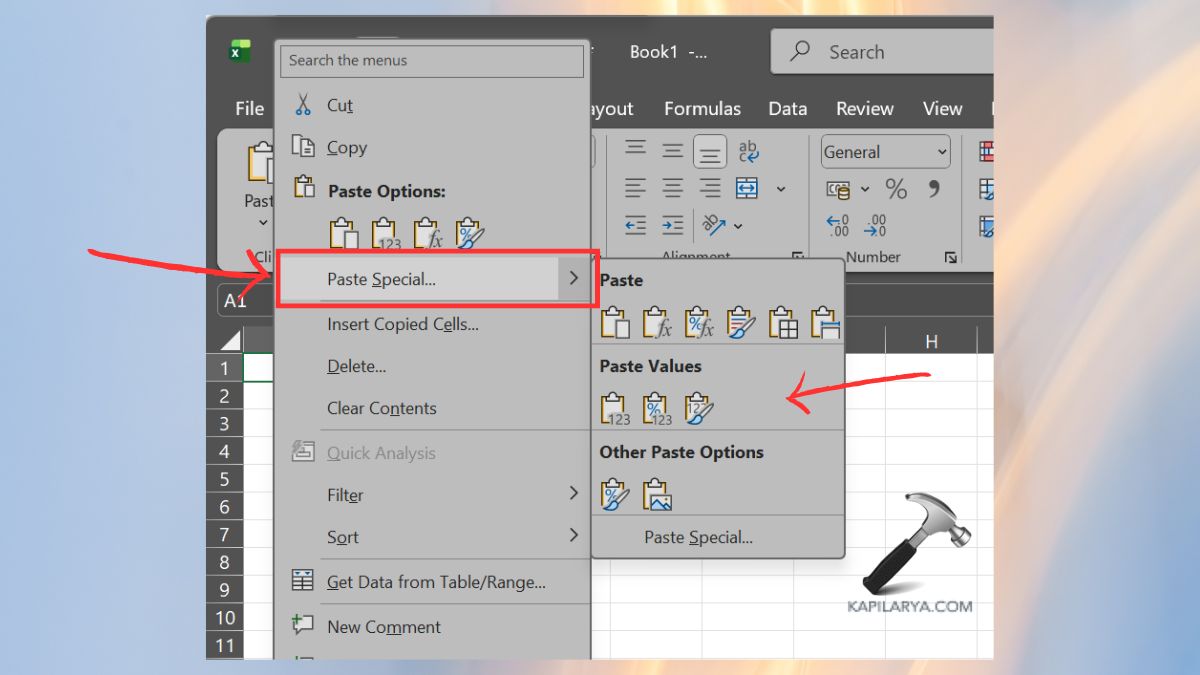Click Paste Formulas icon in submenu
The height and width of the screenshot is (675, 1200).
656,323
